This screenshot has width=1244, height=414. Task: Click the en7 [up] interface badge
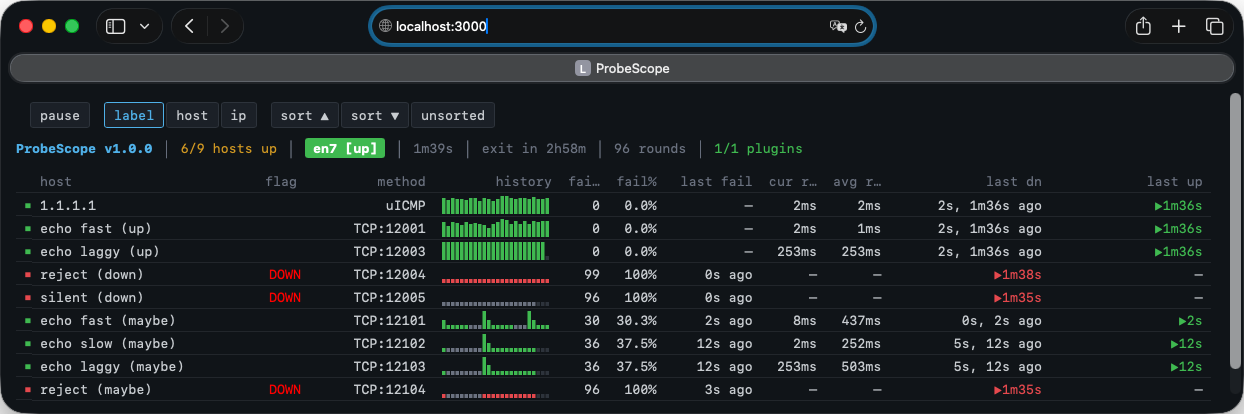point(345,149)
